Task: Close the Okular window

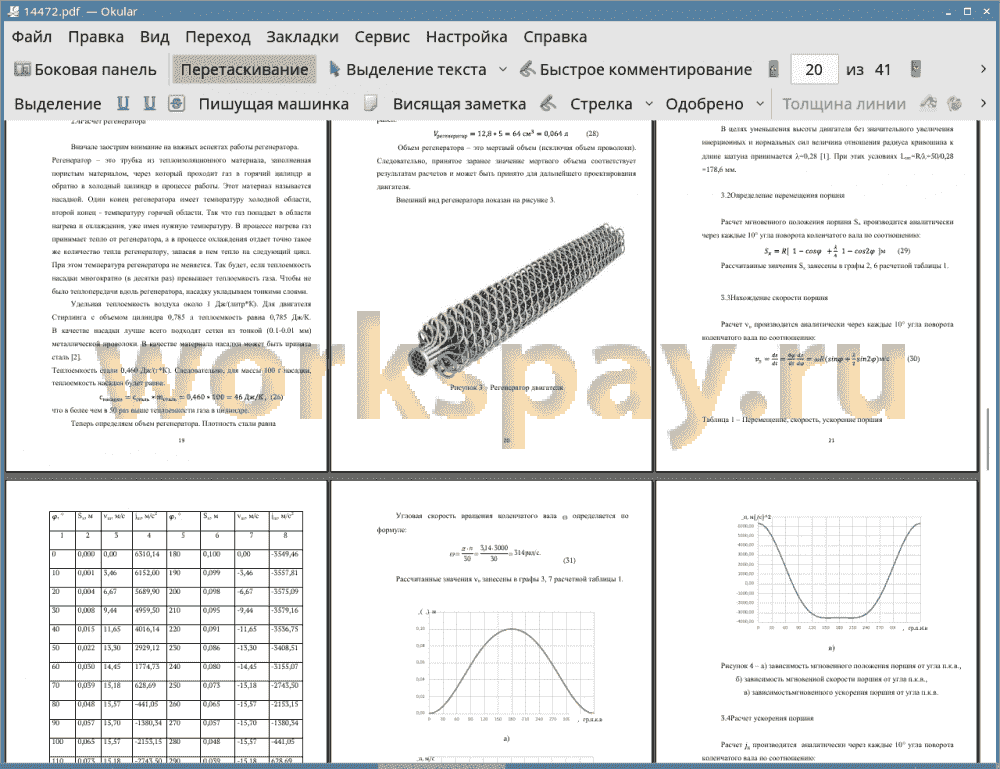Action: pos(986,11)
